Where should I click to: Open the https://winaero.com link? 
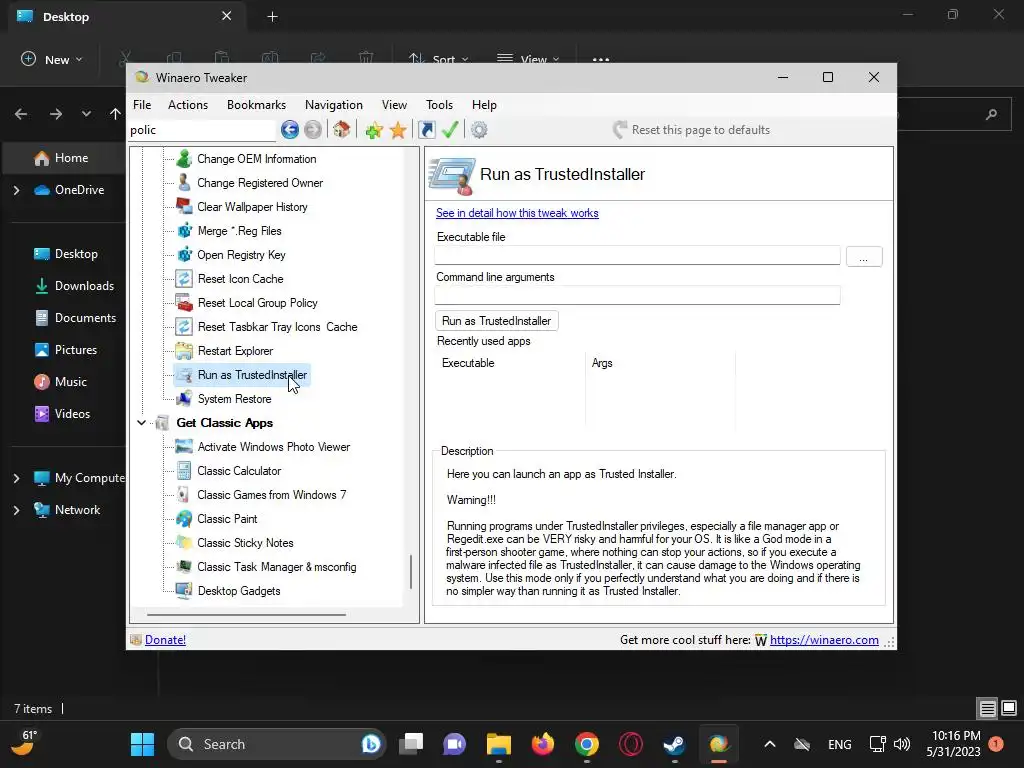pos(824,640)
